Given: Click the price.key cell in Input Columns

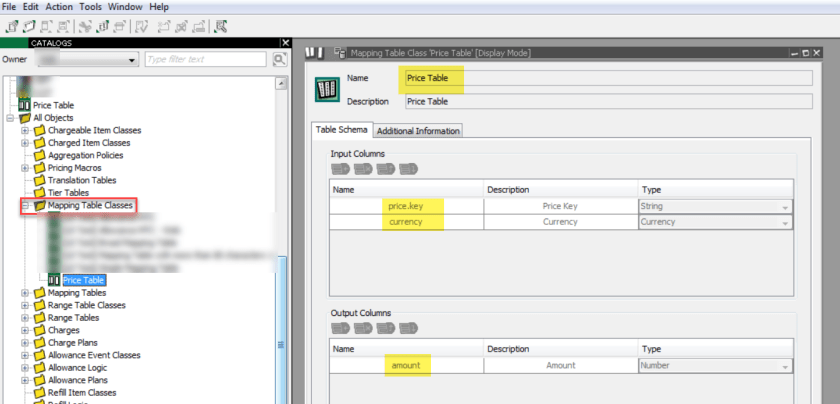Looking at the screenshot, I should click(x=407, y=206).
